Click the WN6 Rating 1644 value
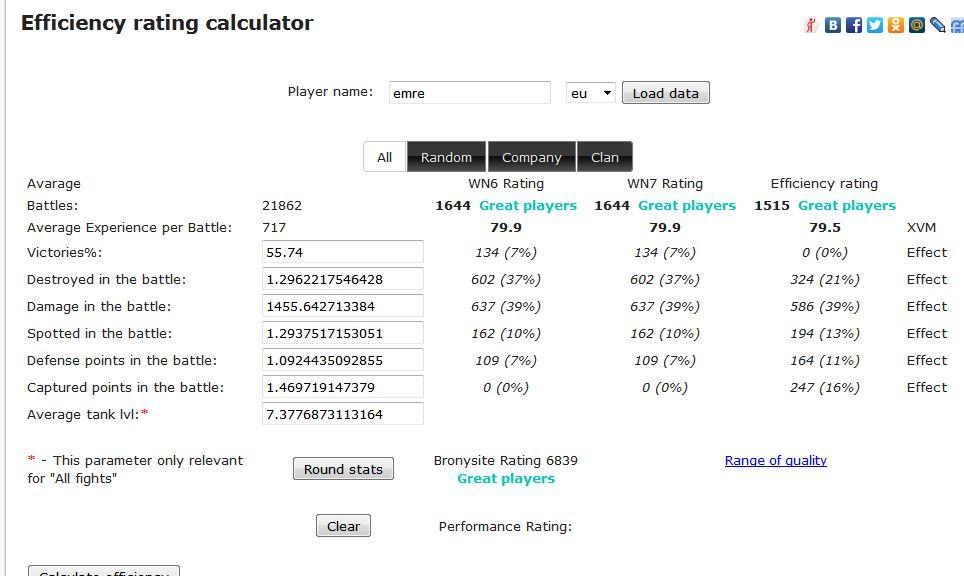964x576 pixels. (453, 205)
